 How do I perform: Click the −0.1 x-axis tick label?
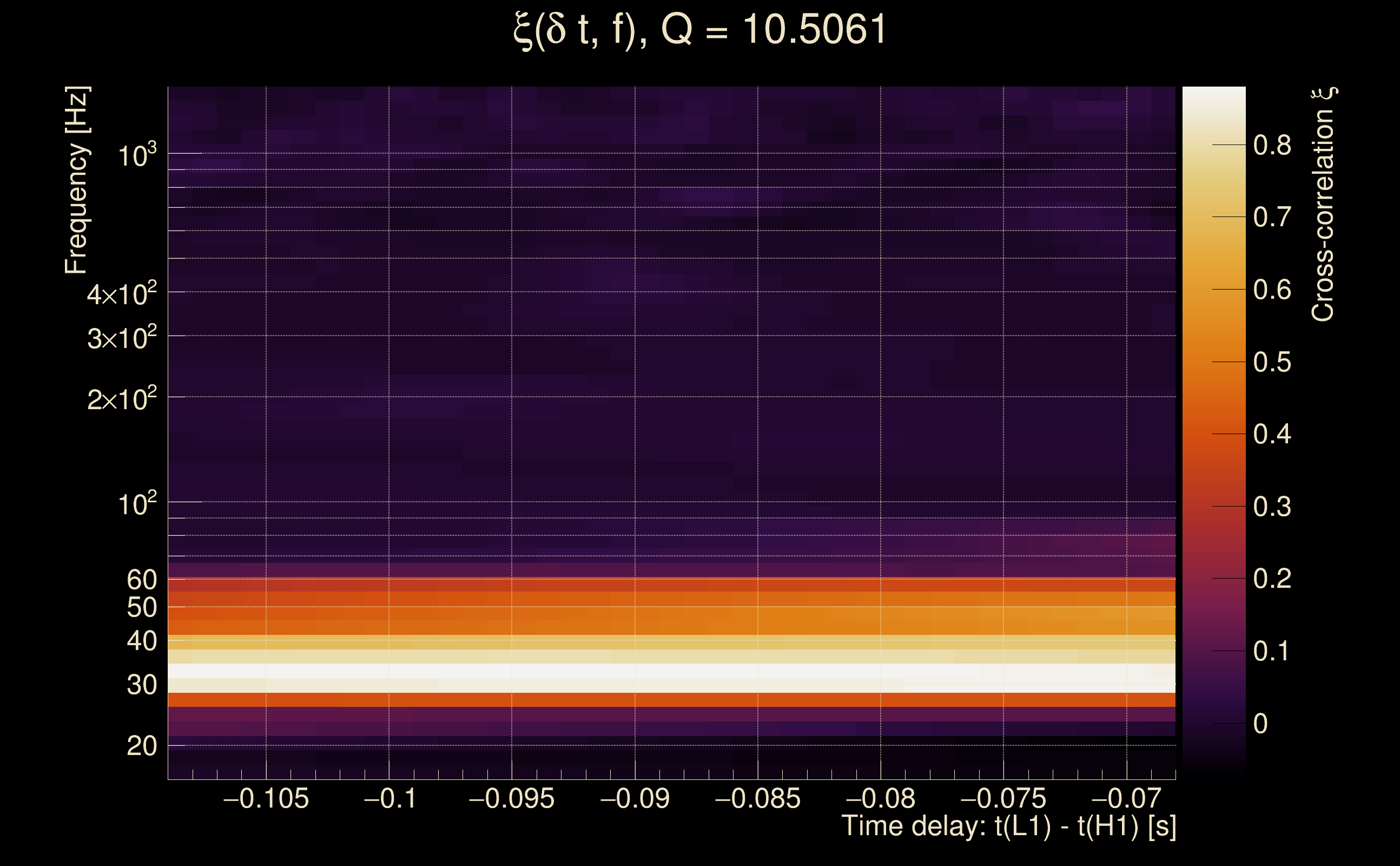(390, 798)
